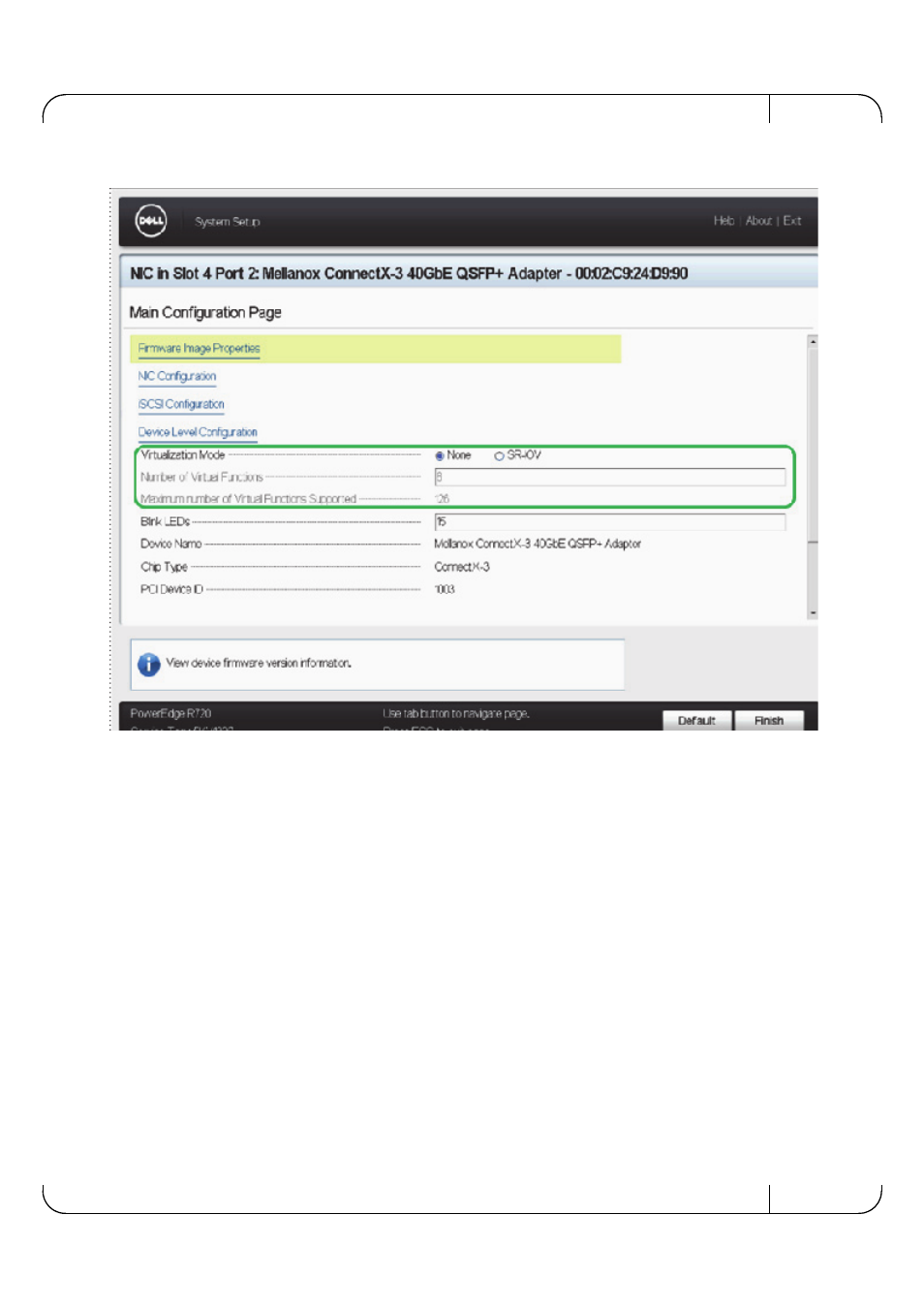Click the scrollbar up arrow

coord(813,341)
